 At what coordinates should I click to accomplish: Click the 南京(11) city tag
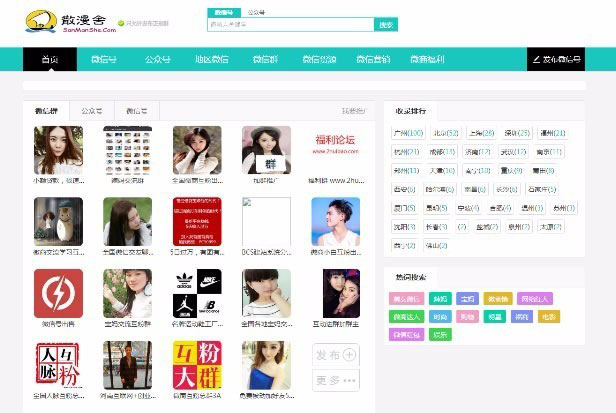[549, 152]
